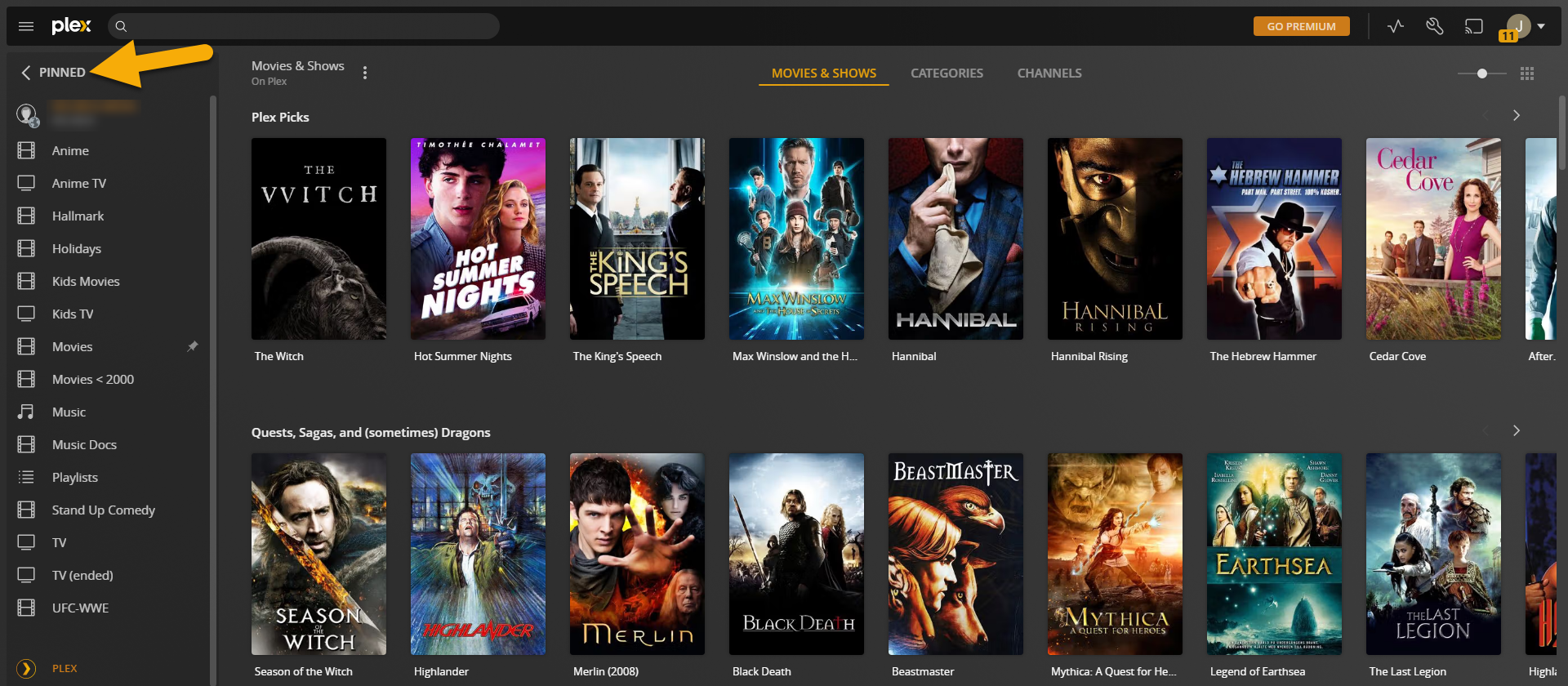Adjust the poster size slider

click(1482, 73)
